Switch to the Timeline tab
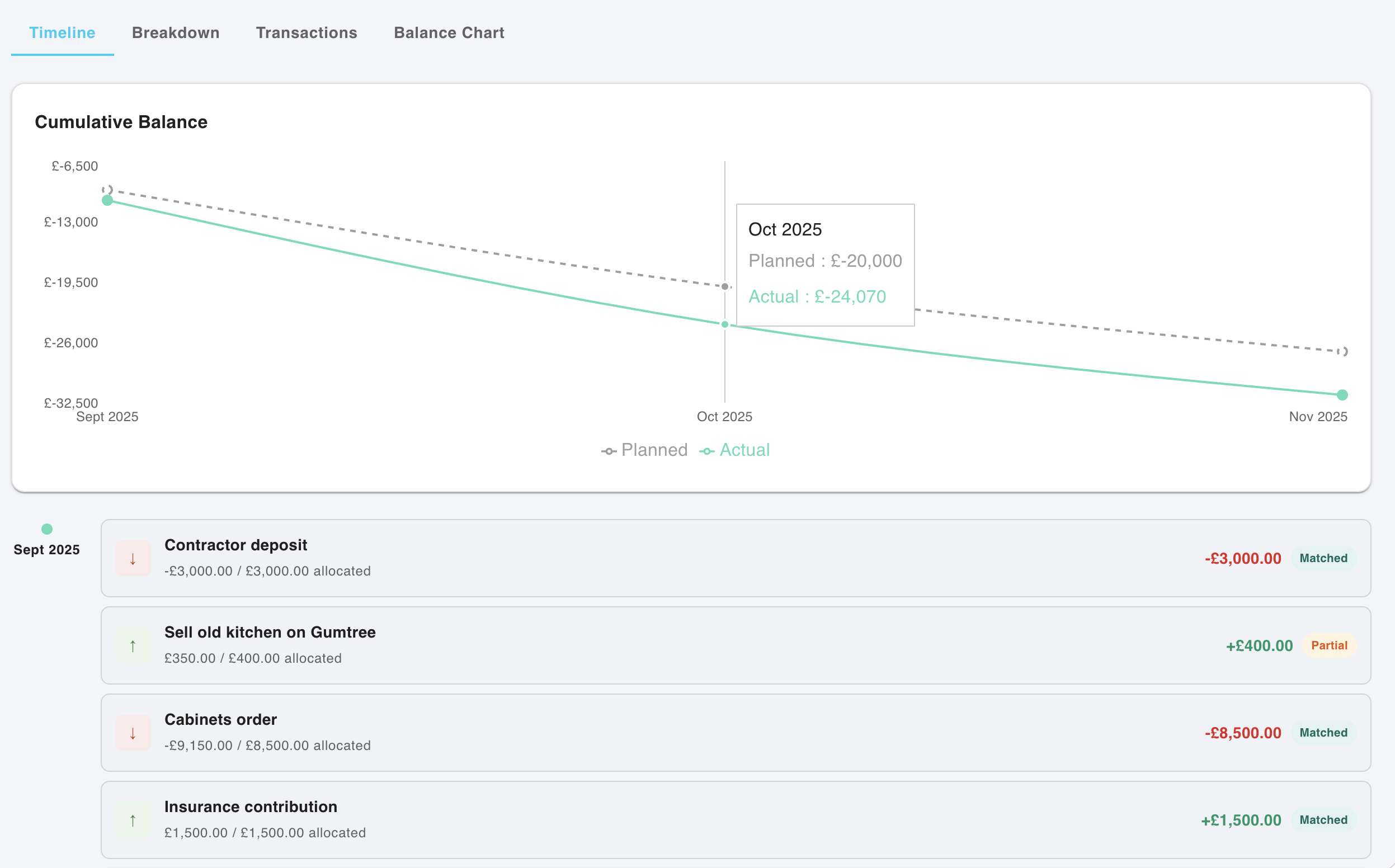The width and height of the screenshot is (1395, 868). tap(62, 33)
